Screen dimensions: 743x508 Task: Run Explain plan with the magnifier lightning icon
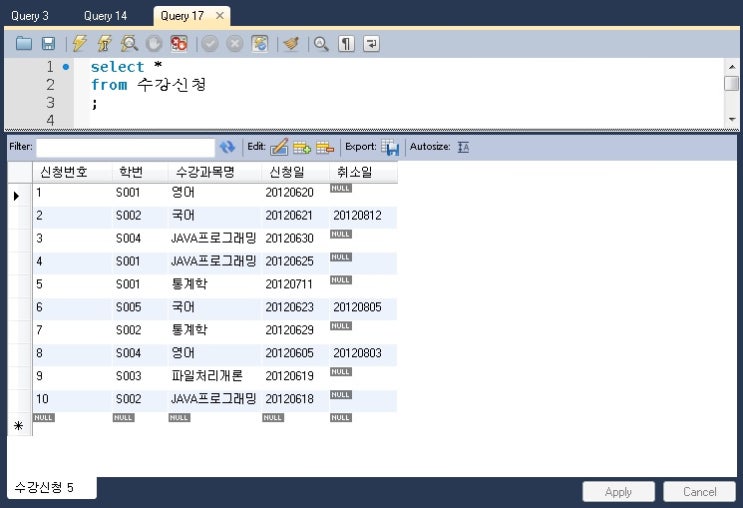pyautogui.click(x=129, y=44)
